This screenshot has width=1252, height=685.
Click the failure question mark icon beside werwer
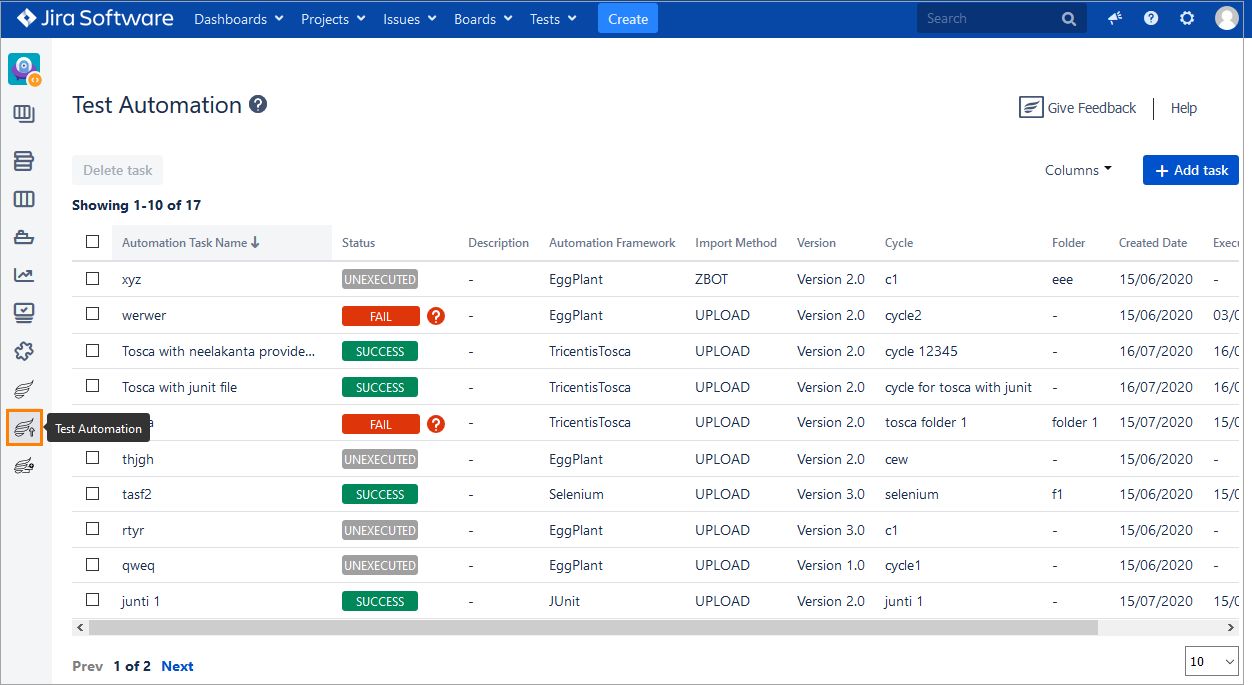tap(435, 315)
